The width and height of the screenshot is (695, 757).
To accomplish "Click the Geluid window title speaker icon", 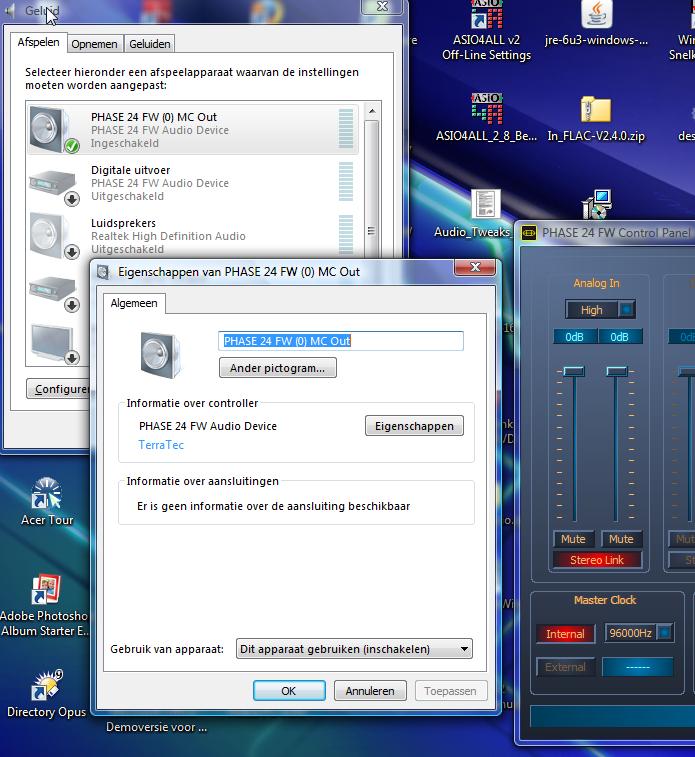I will (x=10, y=10).
